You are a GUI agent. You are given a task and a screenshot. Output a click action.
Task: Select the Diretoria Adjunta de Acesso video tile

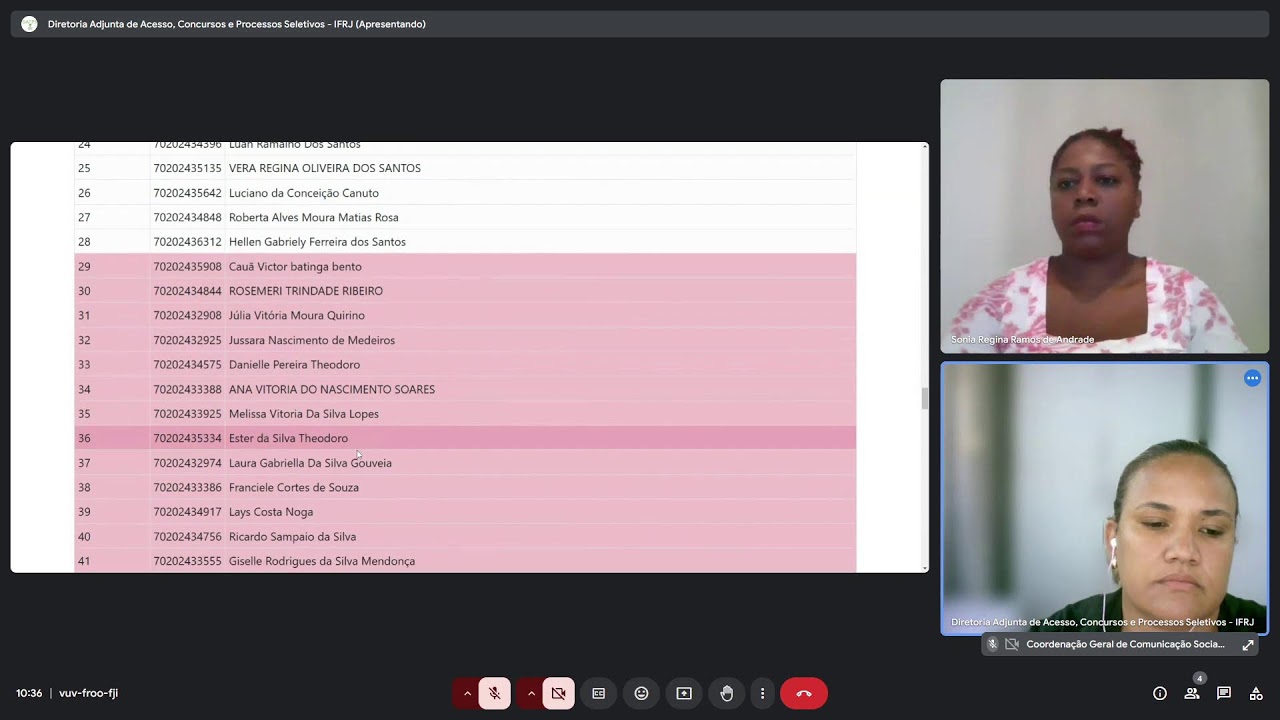(1104, 498)
